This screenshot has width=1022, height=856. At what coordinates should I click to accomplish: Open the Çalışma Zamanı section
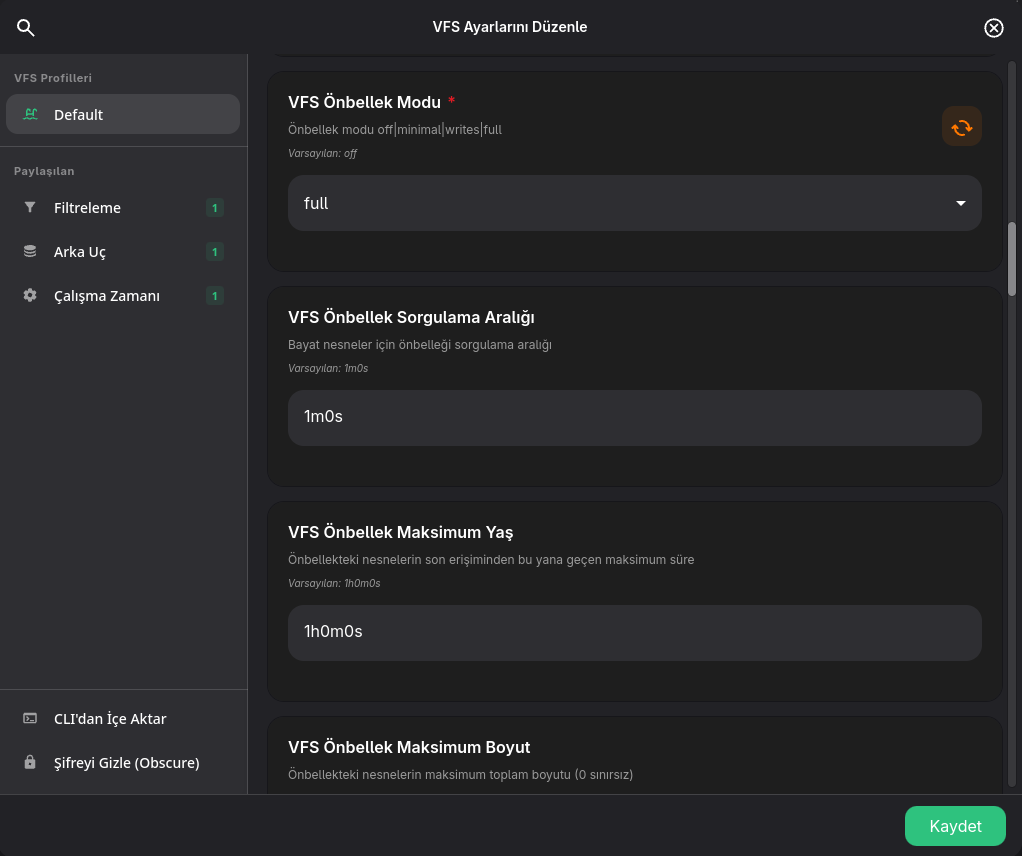(x=123, y=295)
